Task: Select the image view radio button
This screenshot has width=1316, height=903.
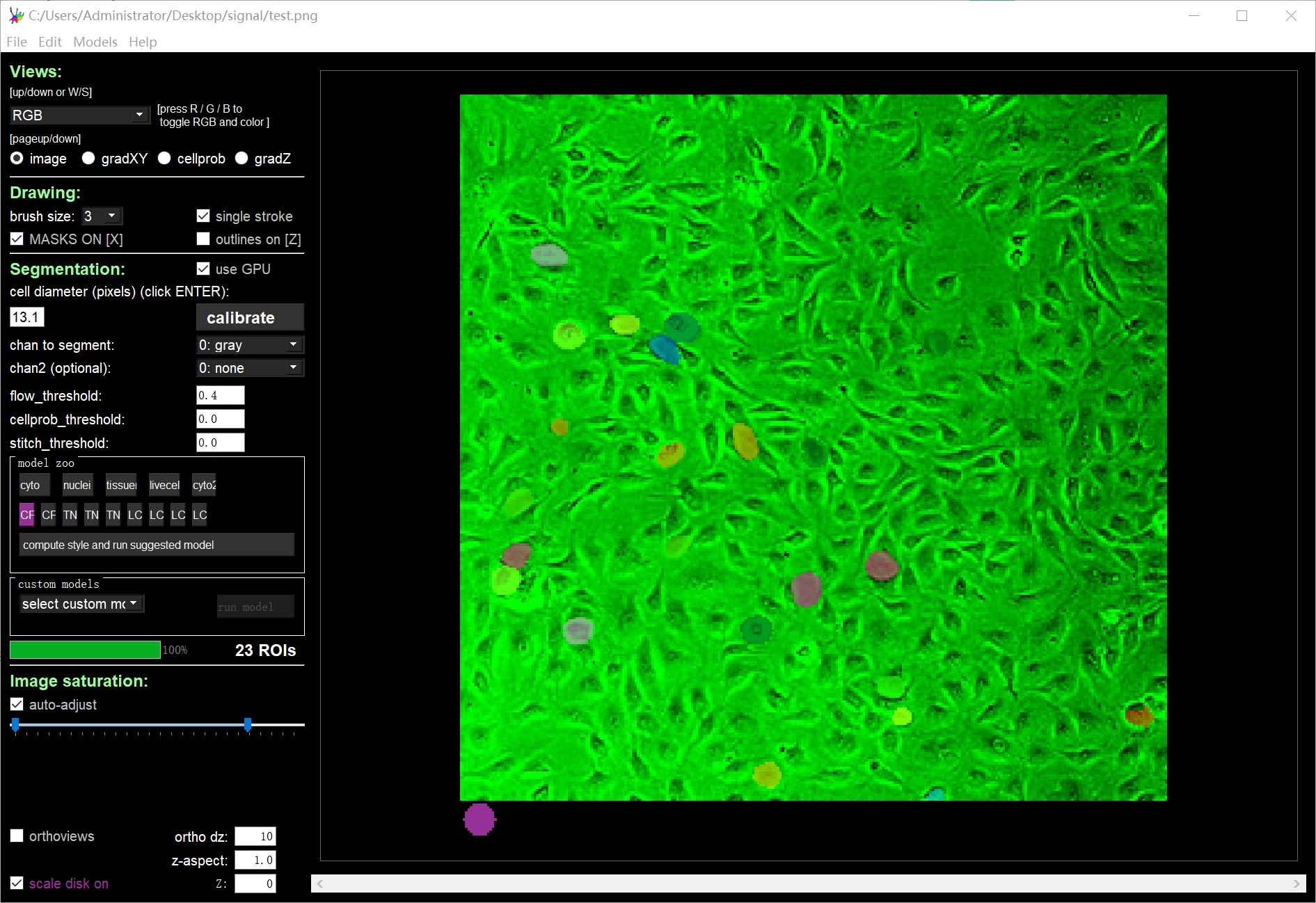Action: [x=17, y=159]
